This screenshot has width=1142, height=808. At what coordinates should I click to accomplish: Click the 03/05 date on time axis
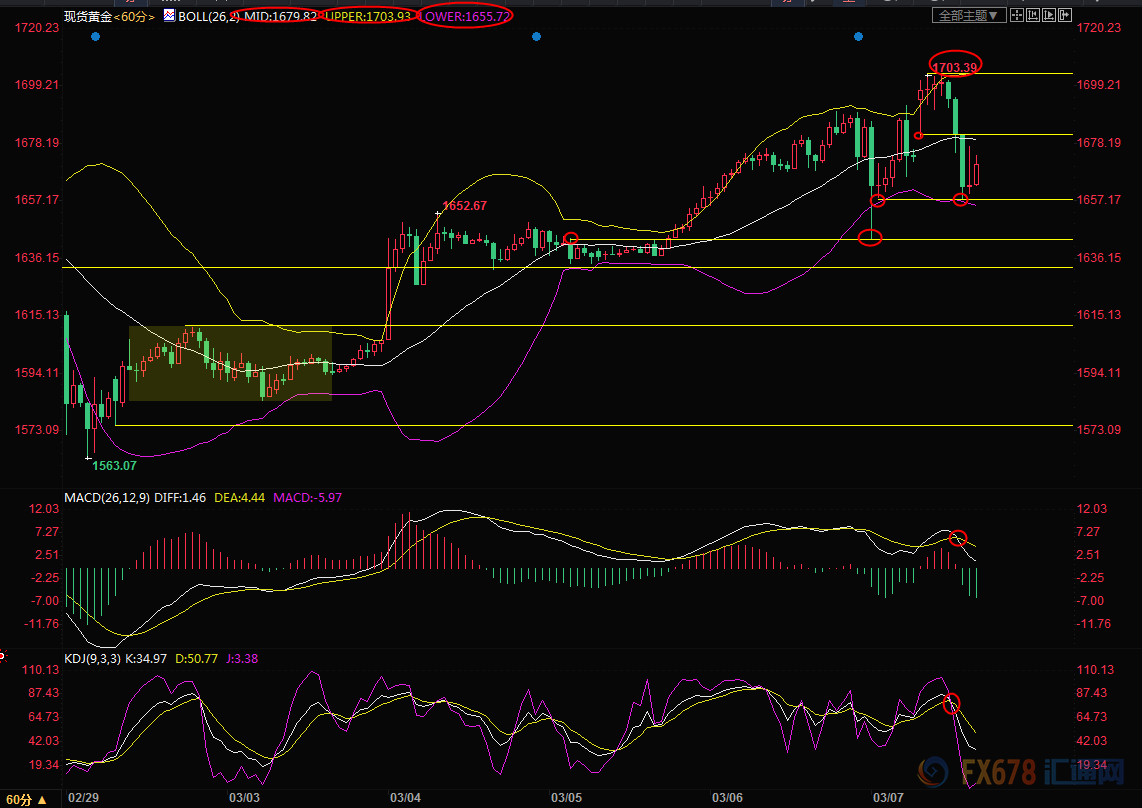(567, 797)
